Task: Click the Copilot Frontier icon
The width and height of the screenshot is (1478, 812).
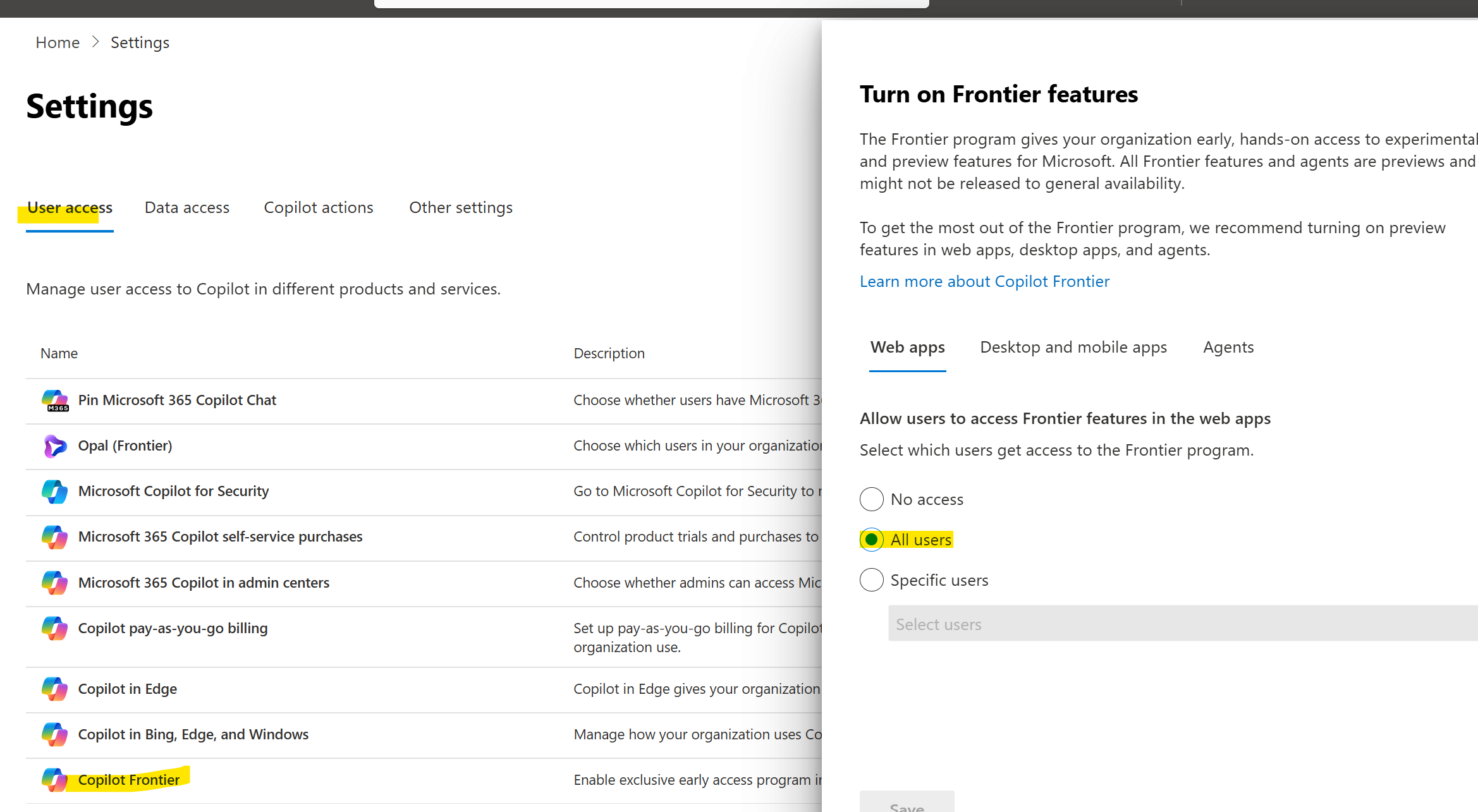Action: click(55, 779)
